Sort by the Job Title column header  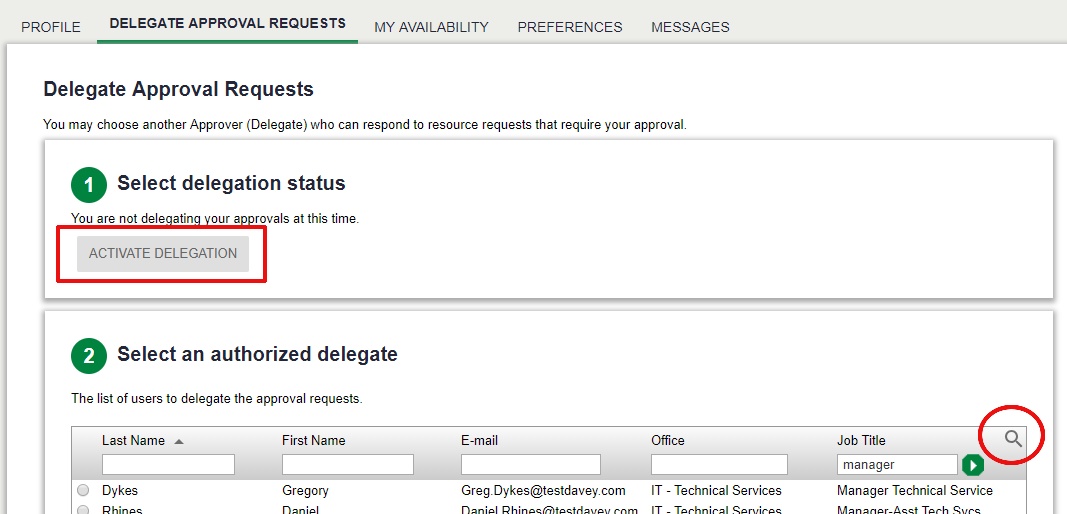(861, 440)
